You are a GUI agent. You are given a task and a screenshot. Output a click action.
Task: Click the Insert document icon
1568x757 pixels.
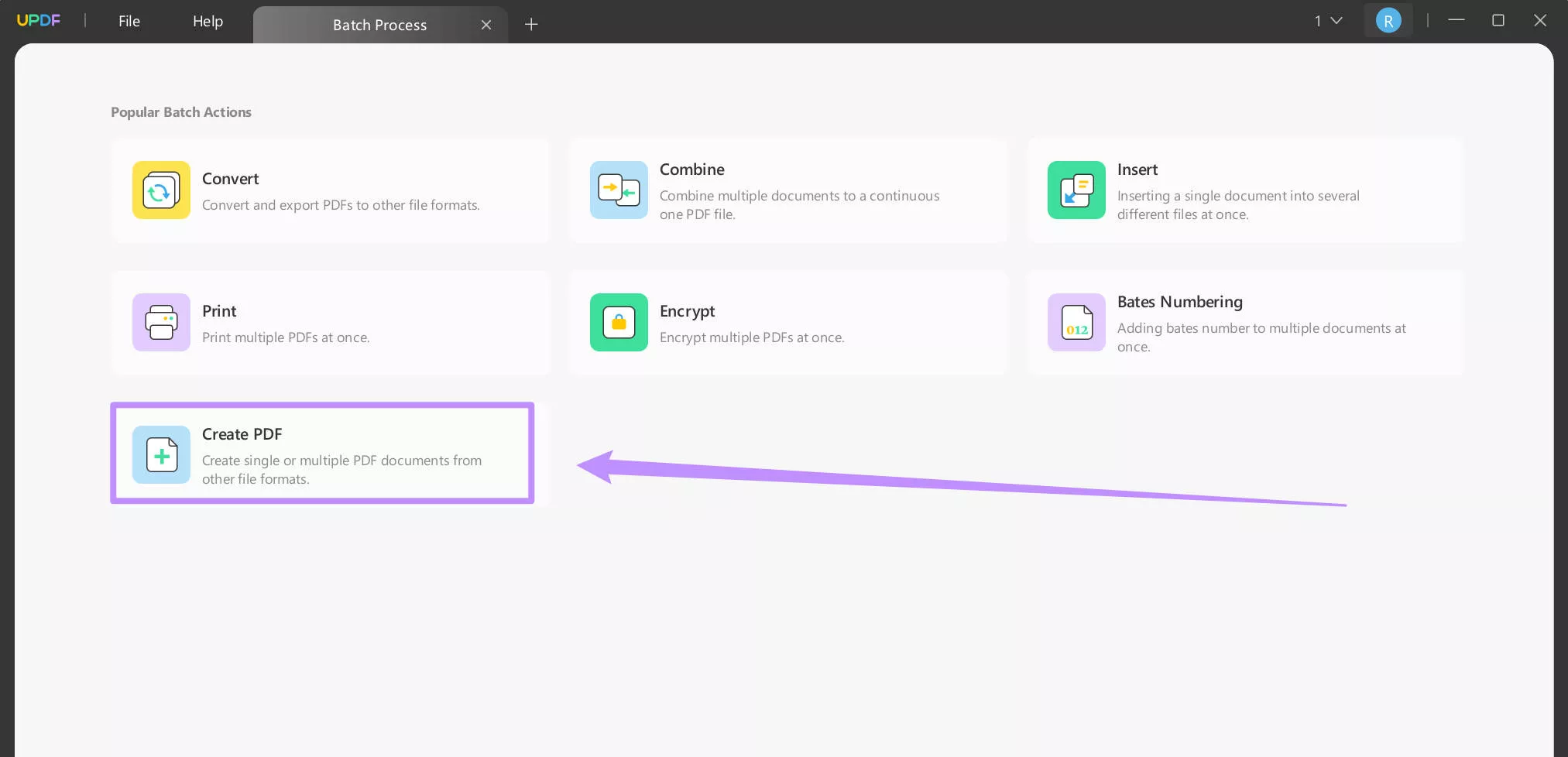coord(1076,190)
